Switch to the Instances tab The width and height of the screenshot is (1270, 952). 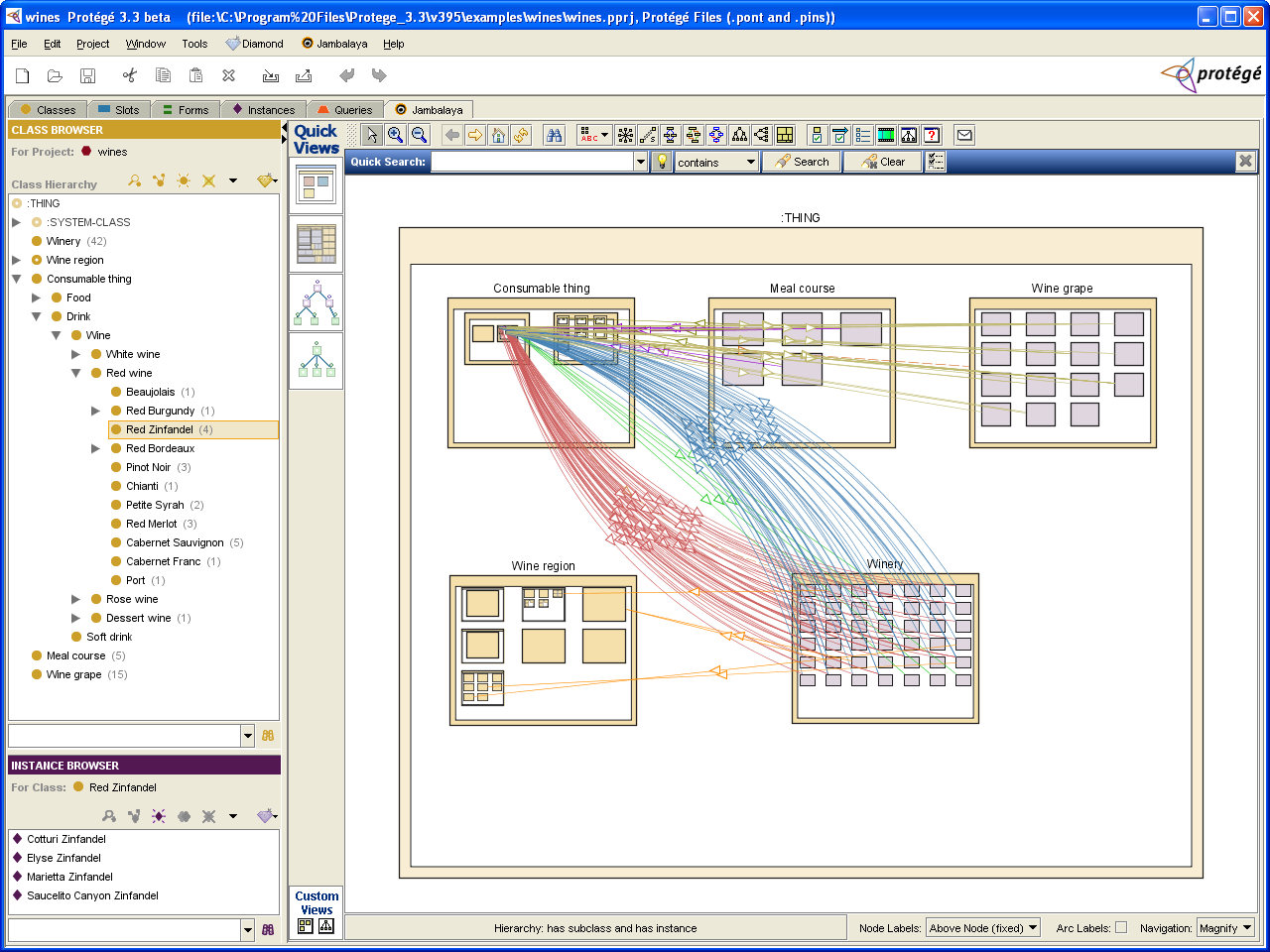tap(263, 110)
